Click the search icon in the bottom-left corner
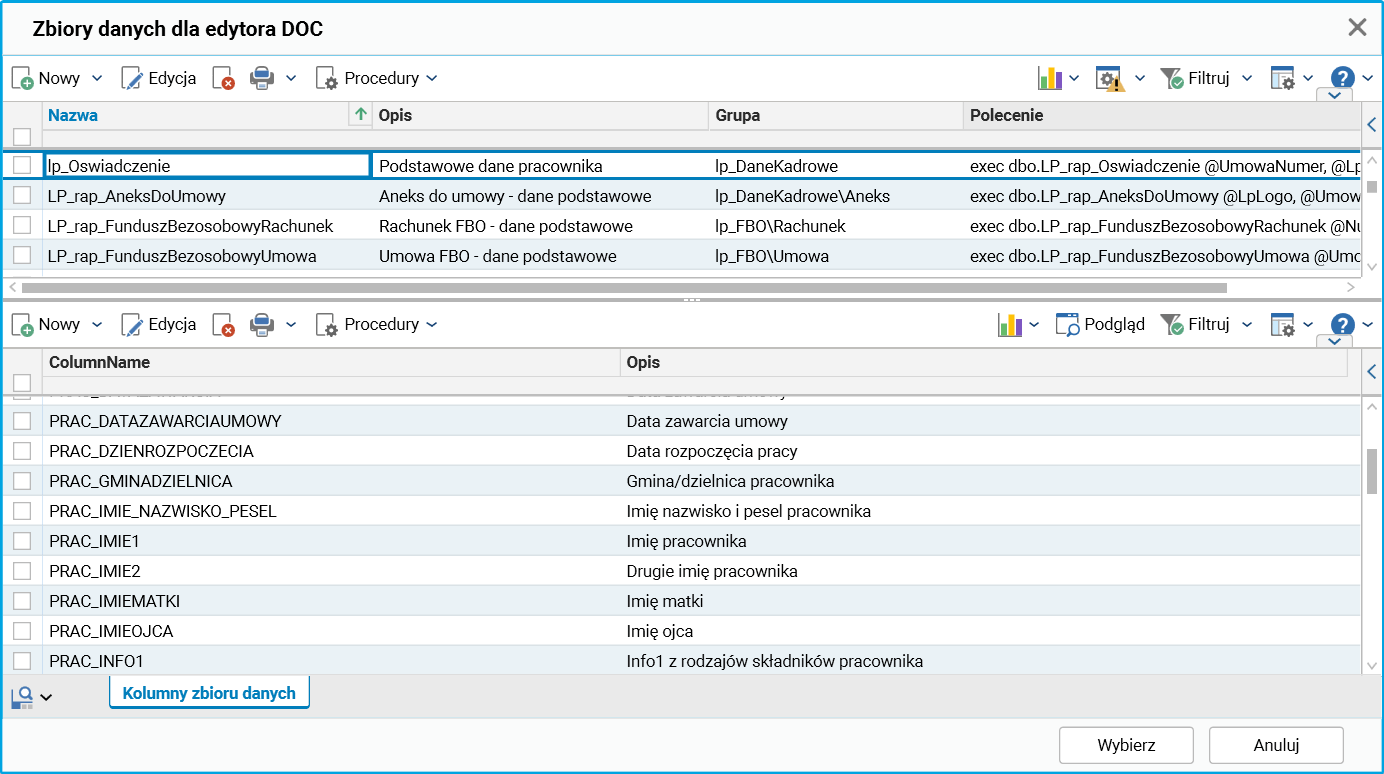This screenshot has width=1384, height=774. click(22, 696)
